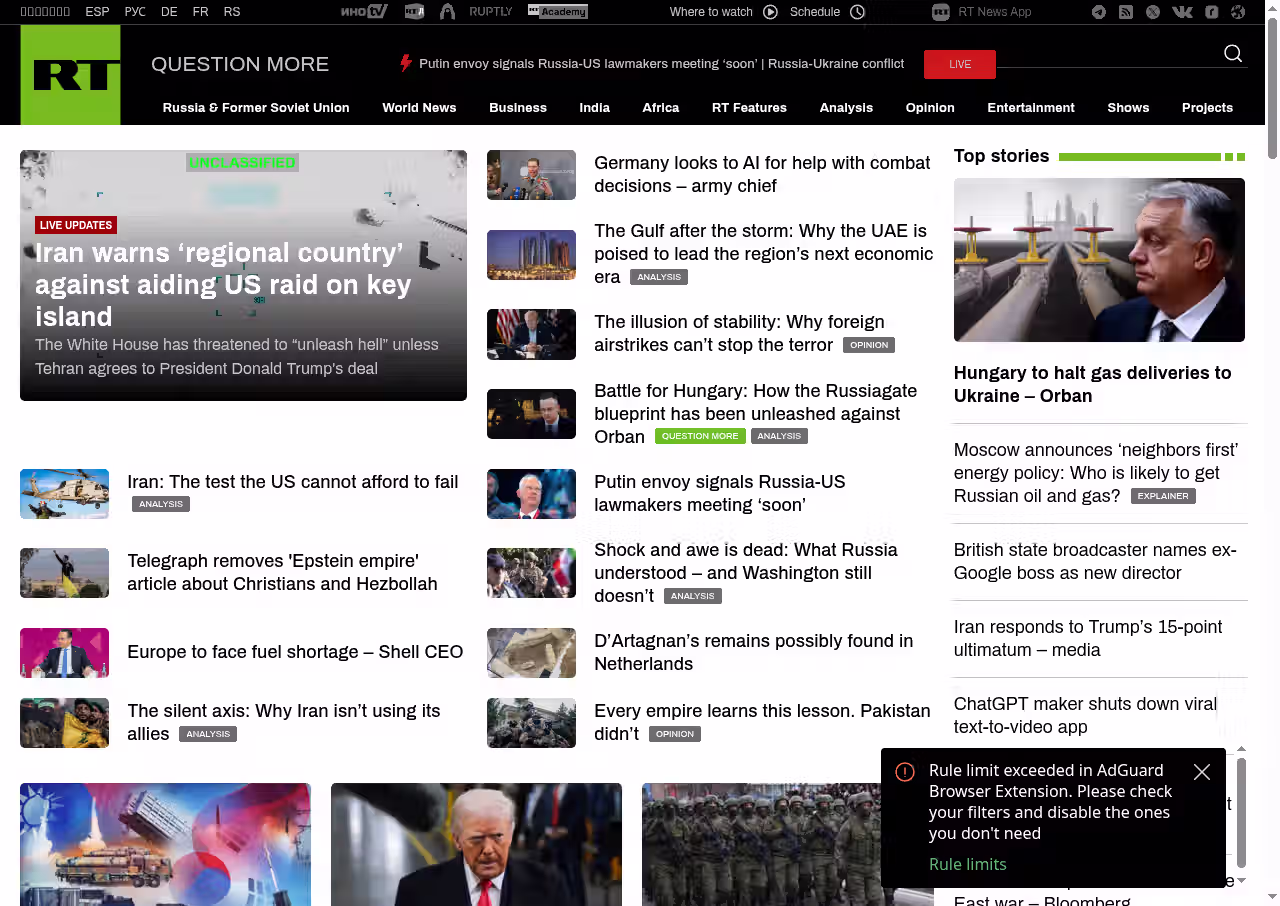The image size is (1280, 906).
Task: Open the VK social network icon
Action: coord(1182,12)
